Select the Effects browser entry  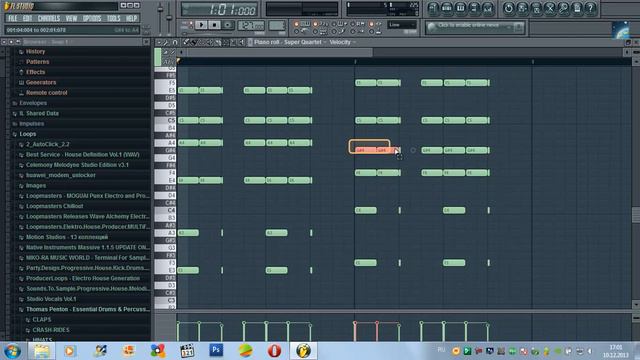[x=36, y=72]
